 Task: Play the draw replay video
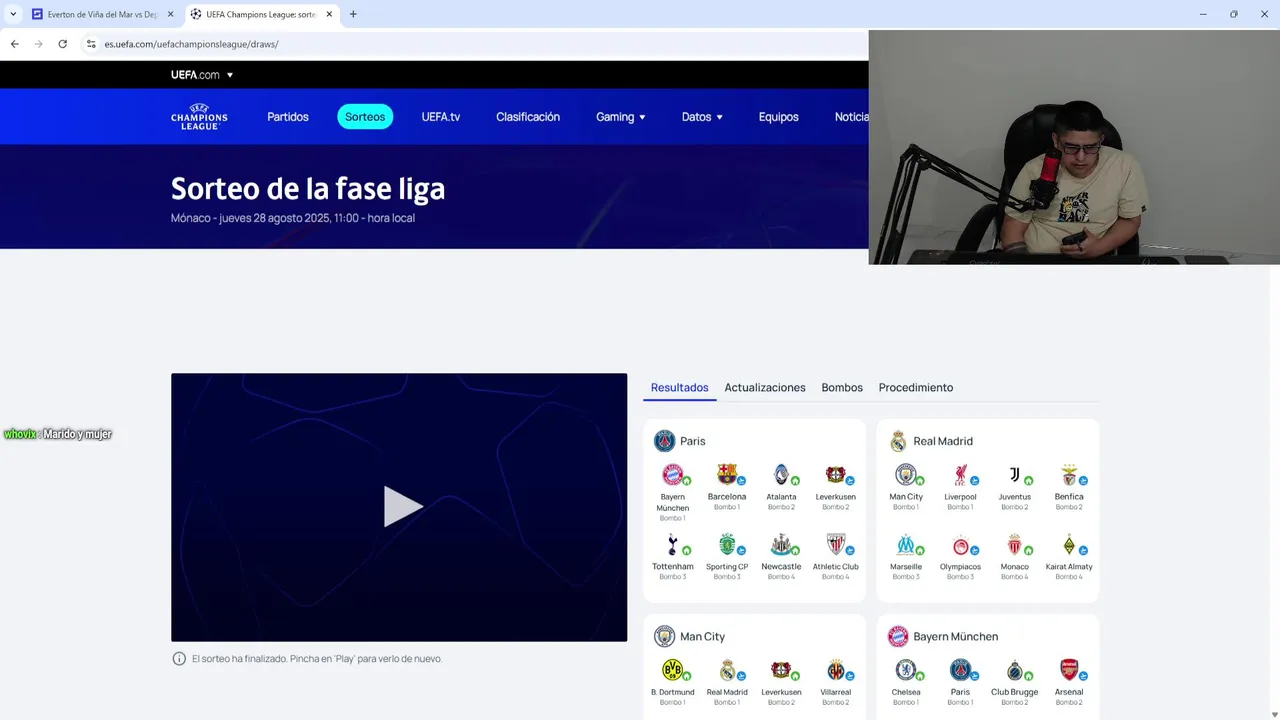(402, 507)
